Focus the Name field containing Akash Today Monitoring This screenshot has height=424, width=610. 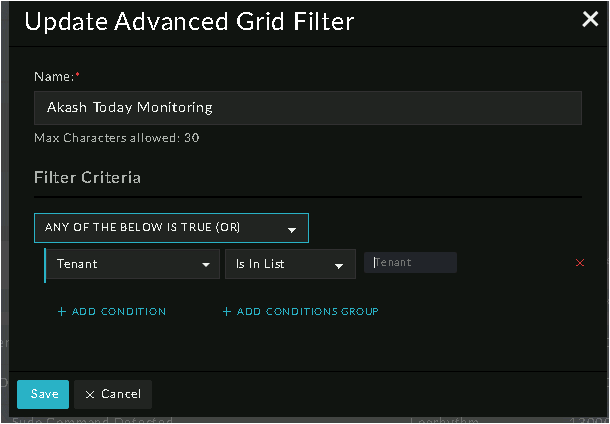coord(308,108)
